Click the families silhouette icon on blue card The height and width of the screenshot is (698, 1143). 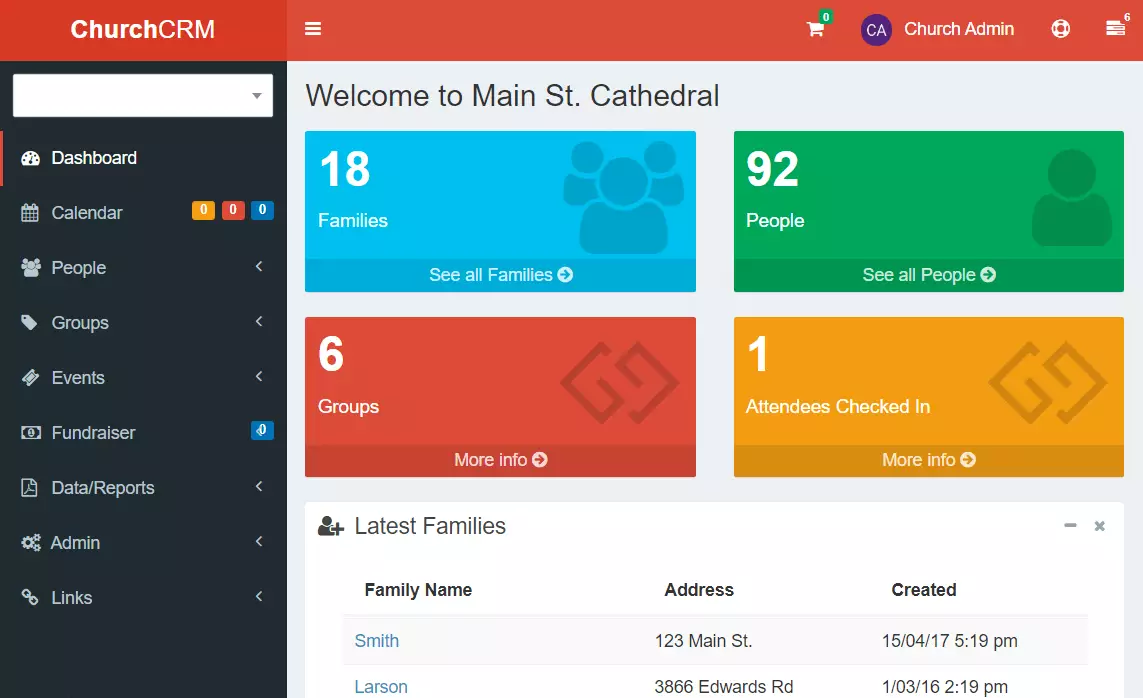[623, 197]
